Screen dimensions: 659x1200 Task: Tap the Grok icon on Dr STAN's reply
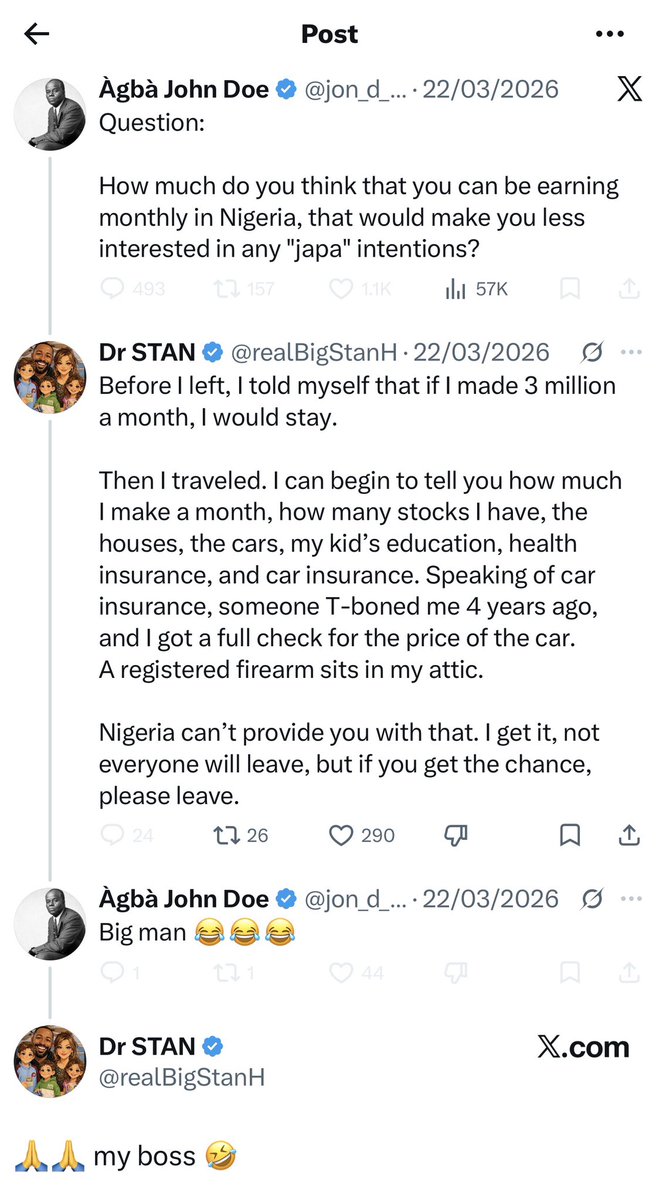click(x=591, y=352)
